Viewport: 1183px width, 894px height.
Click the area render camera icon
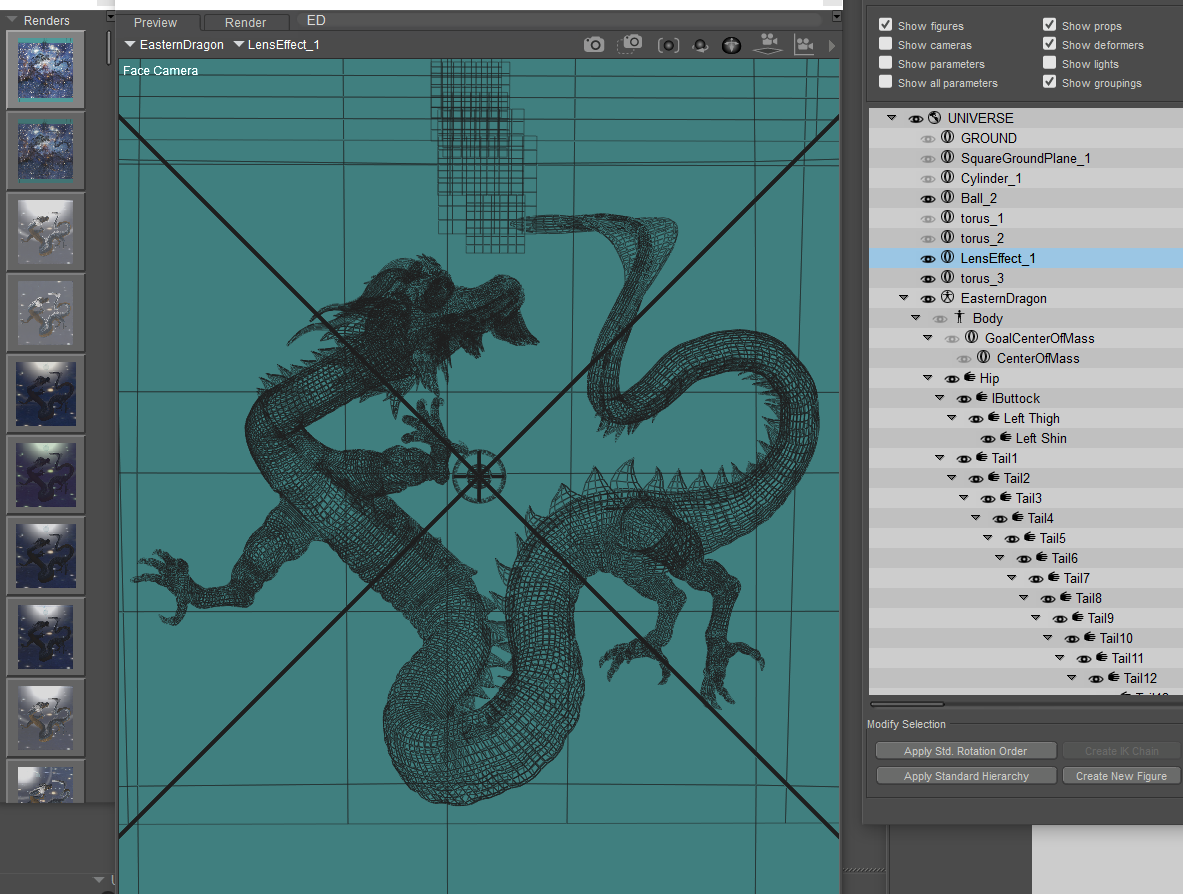pyautogui.click(x=631, y=45)
